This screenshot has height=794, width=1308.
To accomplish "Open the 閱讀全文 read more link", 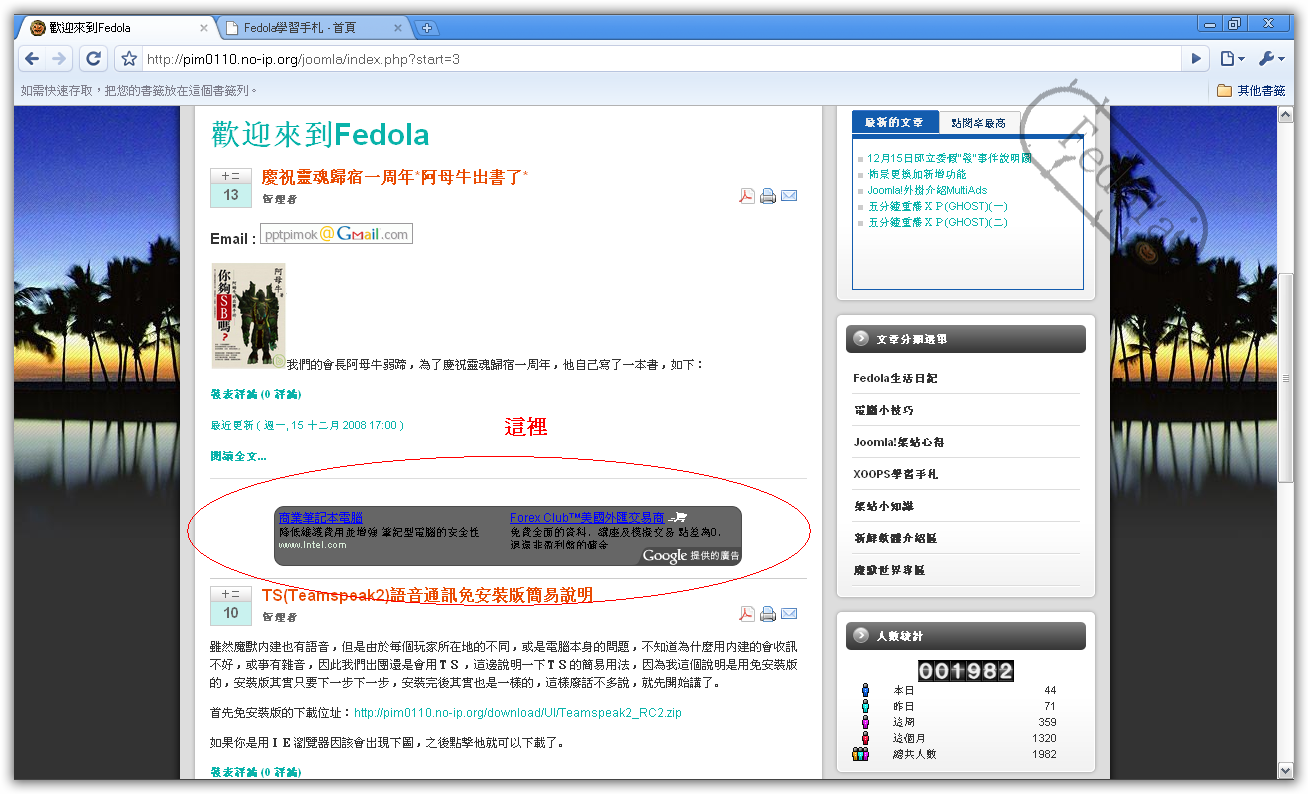I will pos(238,456).
